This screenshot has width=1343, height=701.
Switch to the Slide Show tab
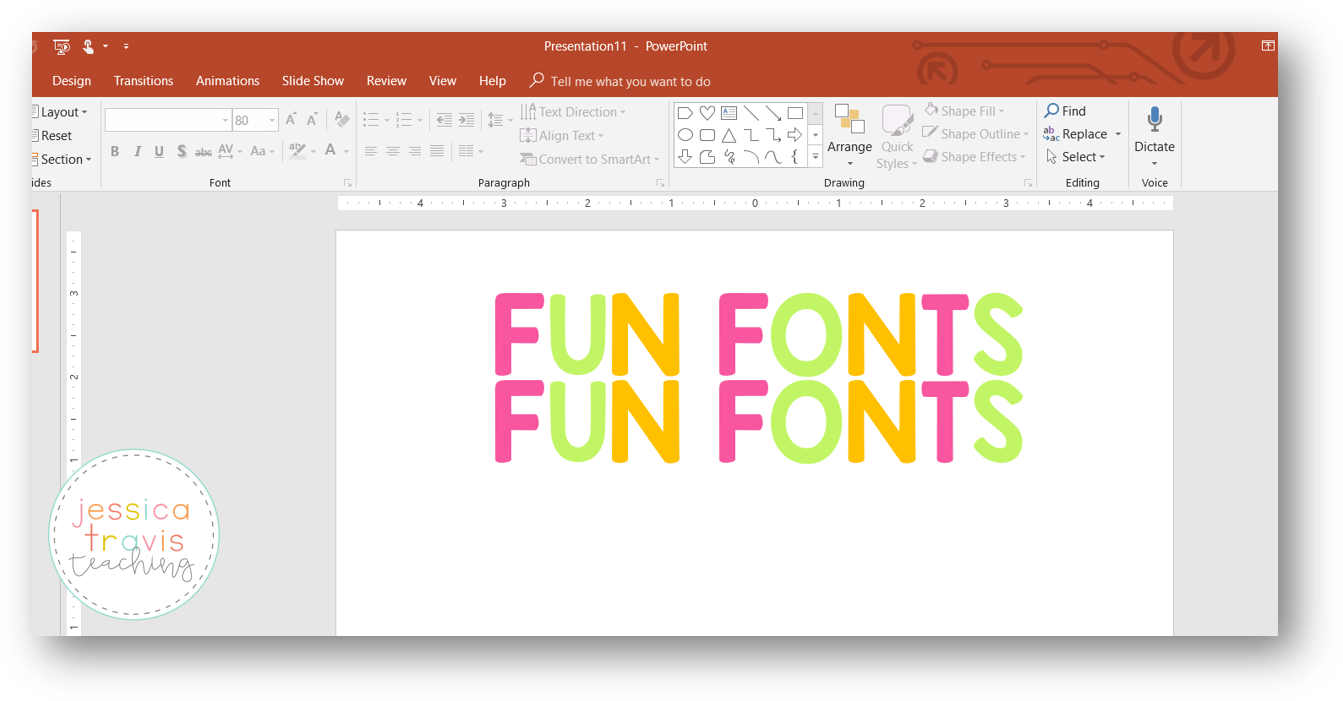[312, 81]
